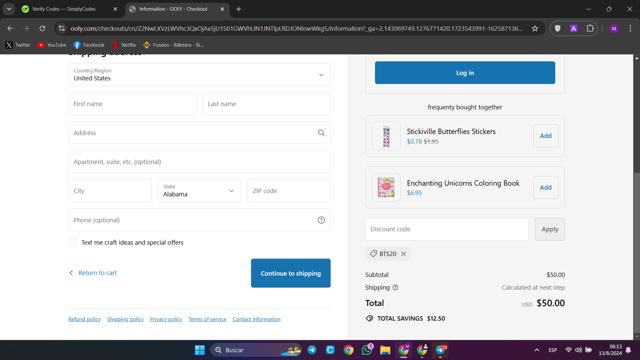Open Netflix bookmark
Viewport: 640px width, 360px height.
[124, 45]
